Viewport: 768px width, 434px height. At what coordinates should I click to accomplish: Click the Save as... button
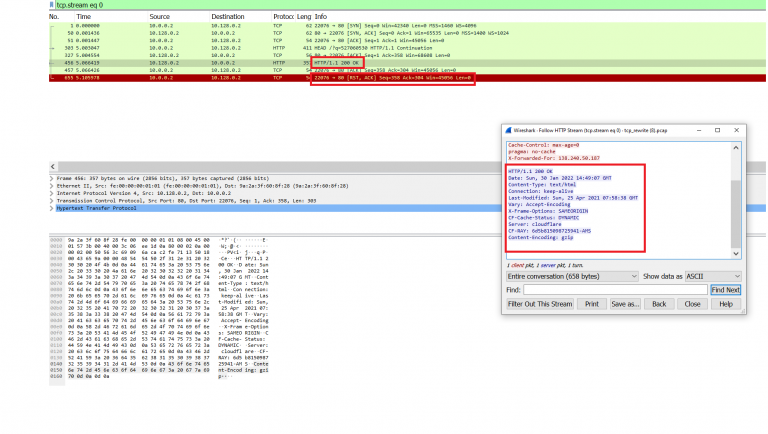click(x=624, y=304)
